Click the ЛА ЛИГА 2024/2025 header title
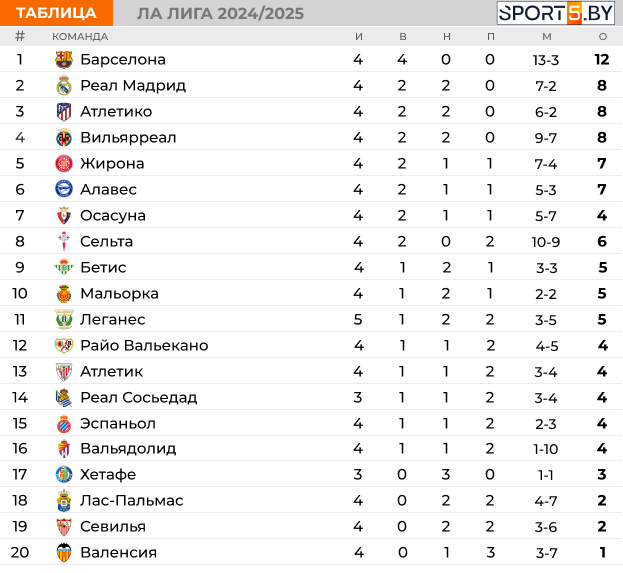Viewport: 623px width, 573px height. click(x=220, y=14)
